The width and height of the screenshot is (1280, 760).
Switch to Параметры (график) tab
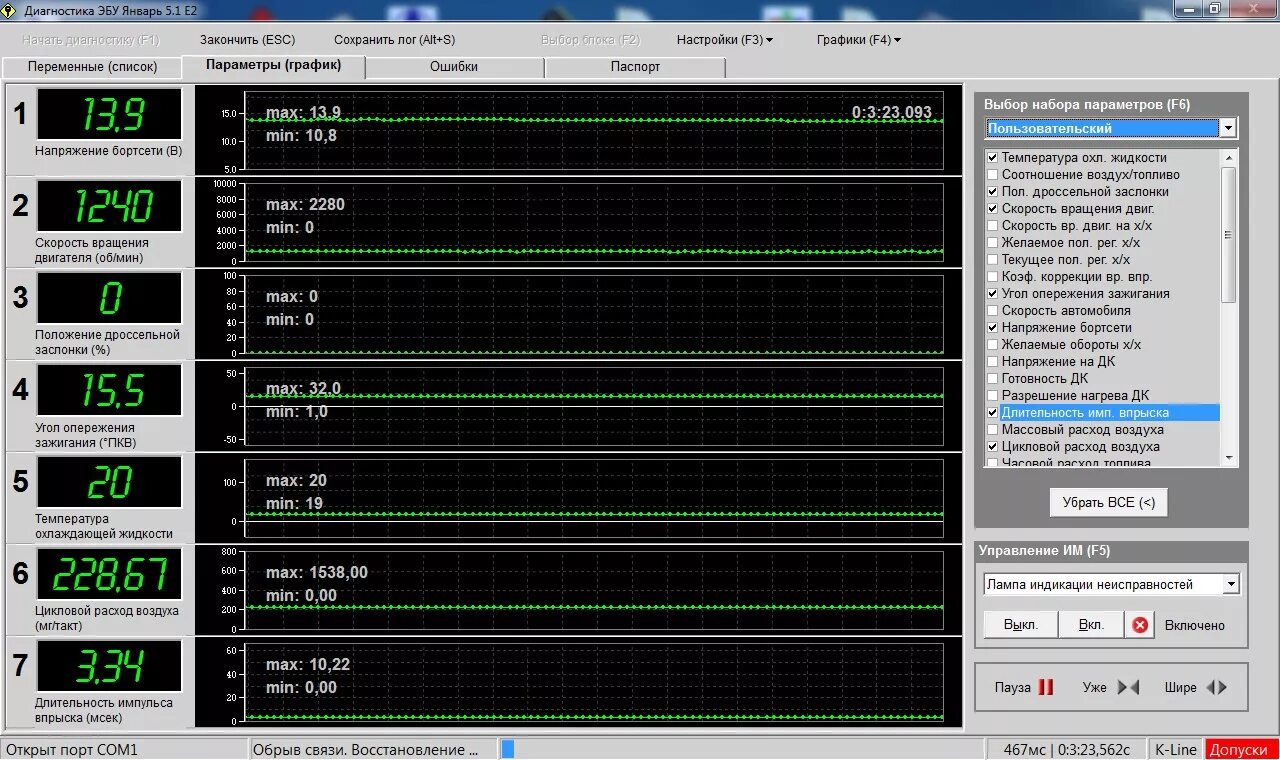pos(273,65)
